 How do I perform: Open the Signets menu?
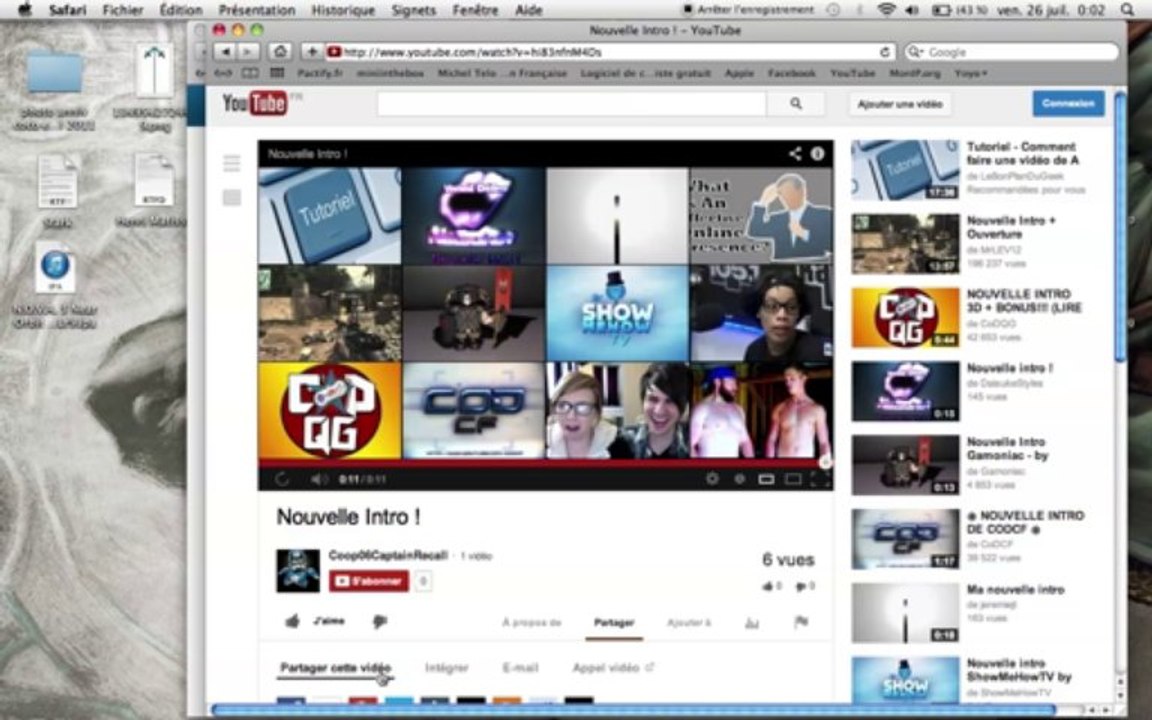coord(414,10)
